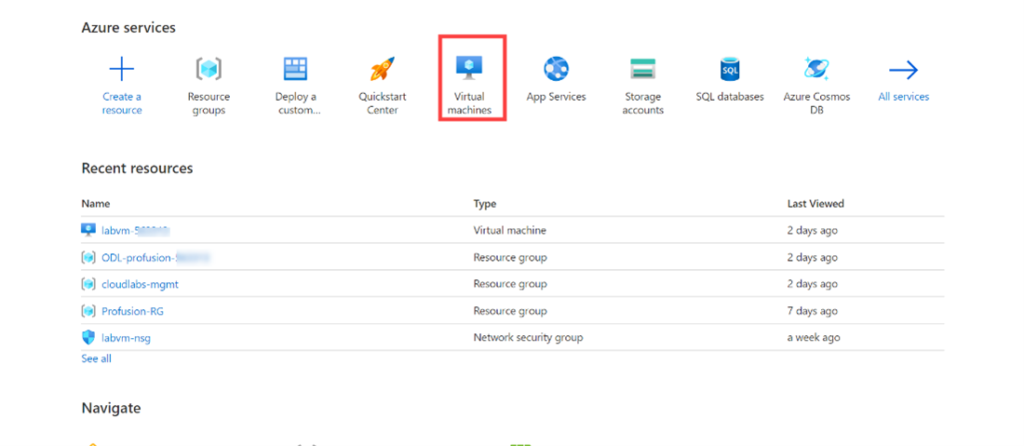
Task: Open the Resource groups service icon
Action: tap(208, 69)
